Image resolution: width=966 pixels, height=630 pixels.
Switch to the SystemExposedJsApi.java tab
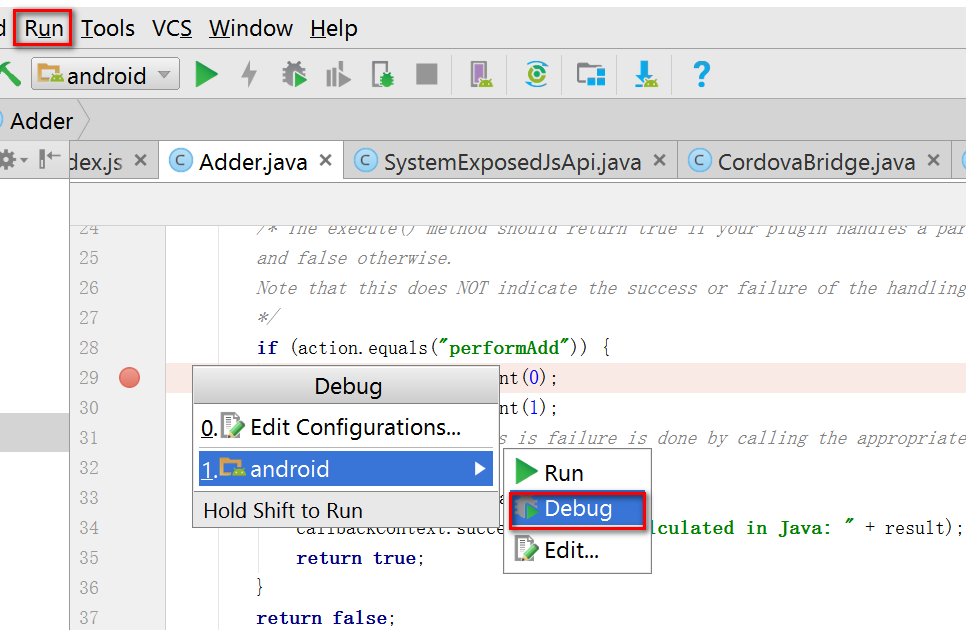point(512,162)
